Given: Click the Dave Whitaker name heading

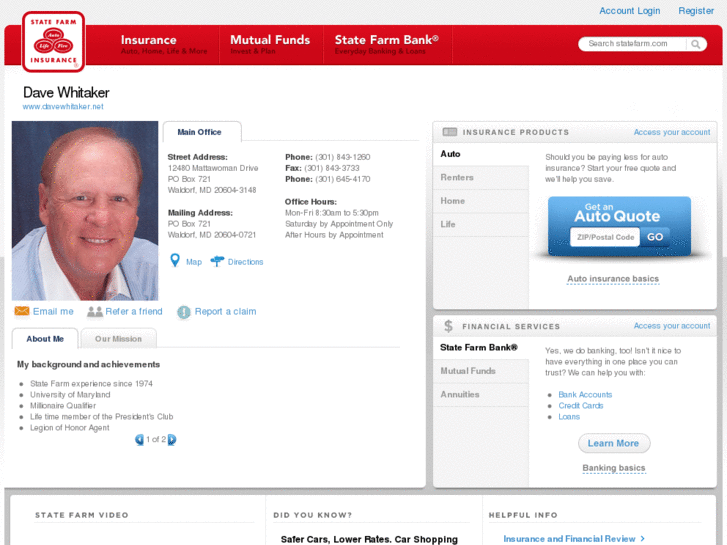Looking at the screenshot, I should click(66, 92).
